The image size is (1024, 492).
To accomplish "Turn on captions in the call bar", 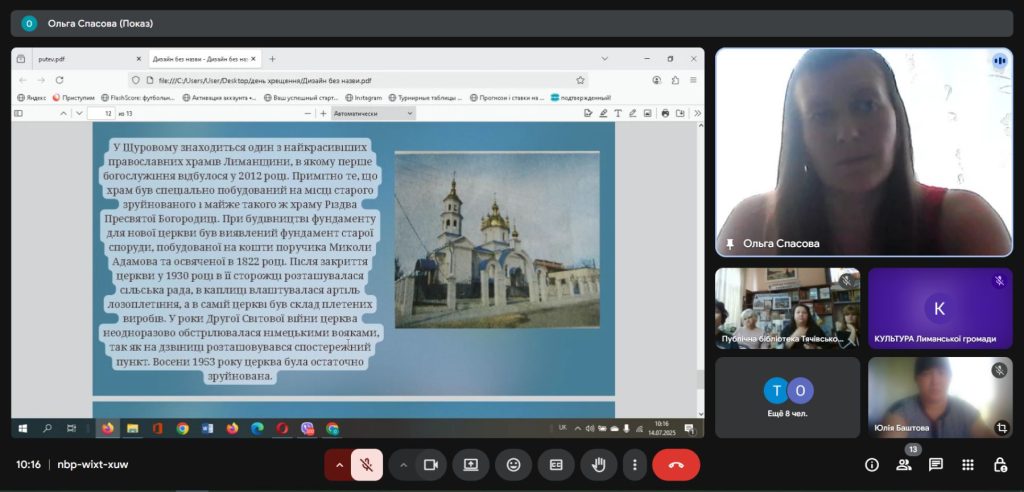I will tap(556, 465).
